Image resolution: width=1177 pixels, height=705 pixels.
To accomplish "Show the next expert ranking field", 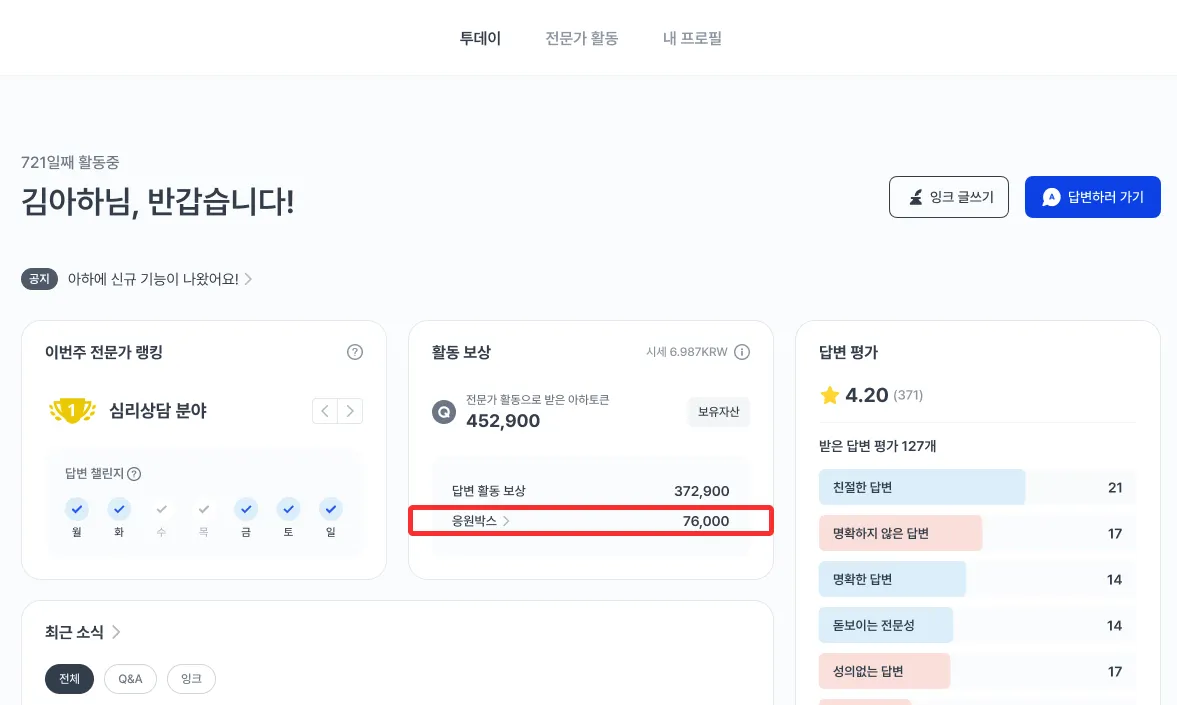I will tap(350, 411).
